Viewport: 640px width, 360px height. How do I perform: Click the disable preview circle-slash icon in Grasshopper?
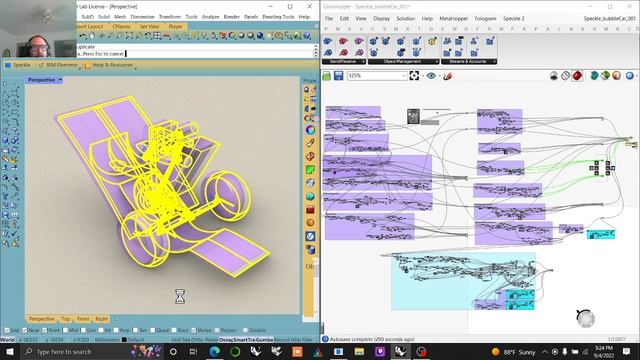click(x=565, y=76)
